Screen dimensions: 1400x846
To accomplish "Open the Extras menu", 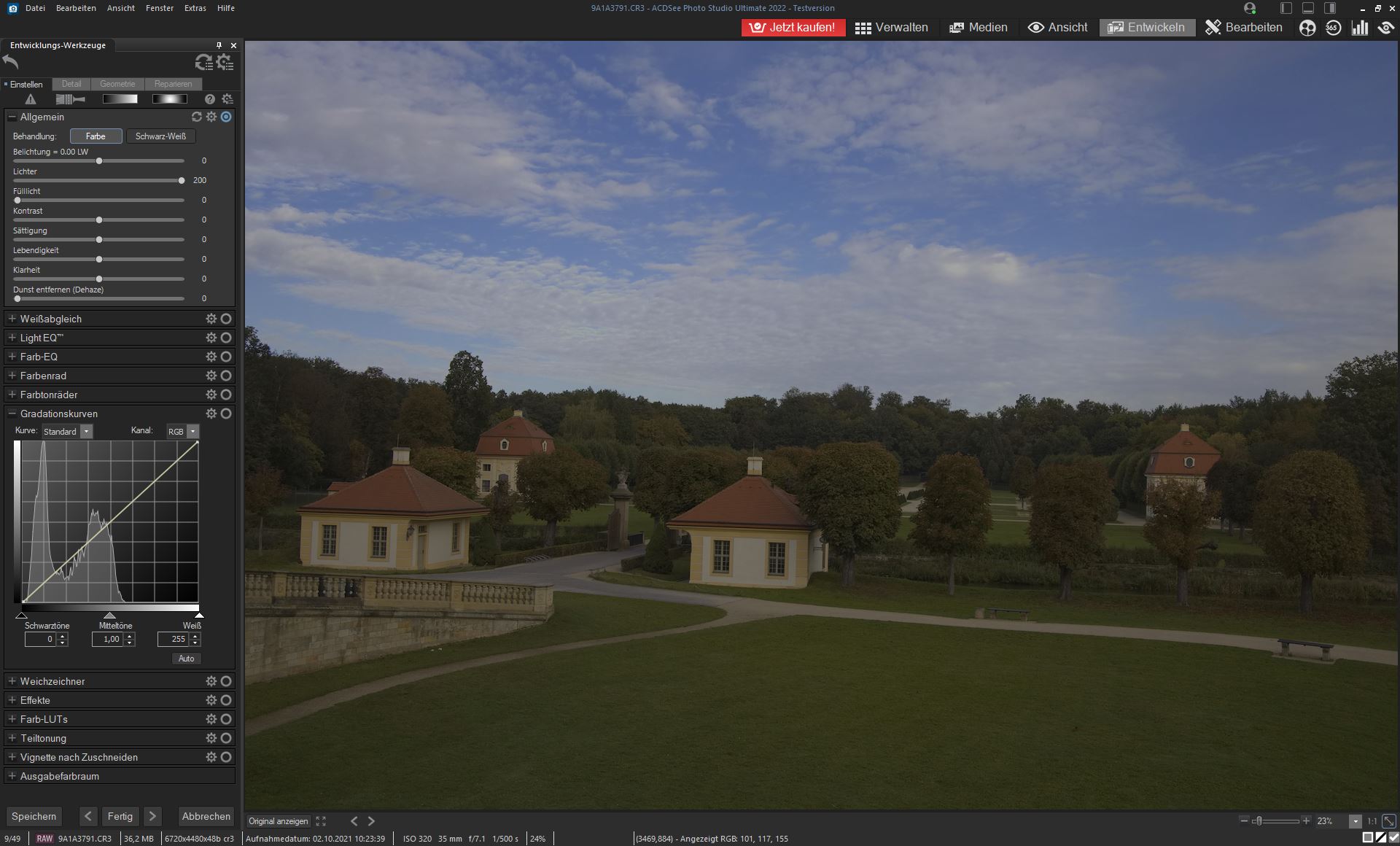I will [x=195, y=8].
